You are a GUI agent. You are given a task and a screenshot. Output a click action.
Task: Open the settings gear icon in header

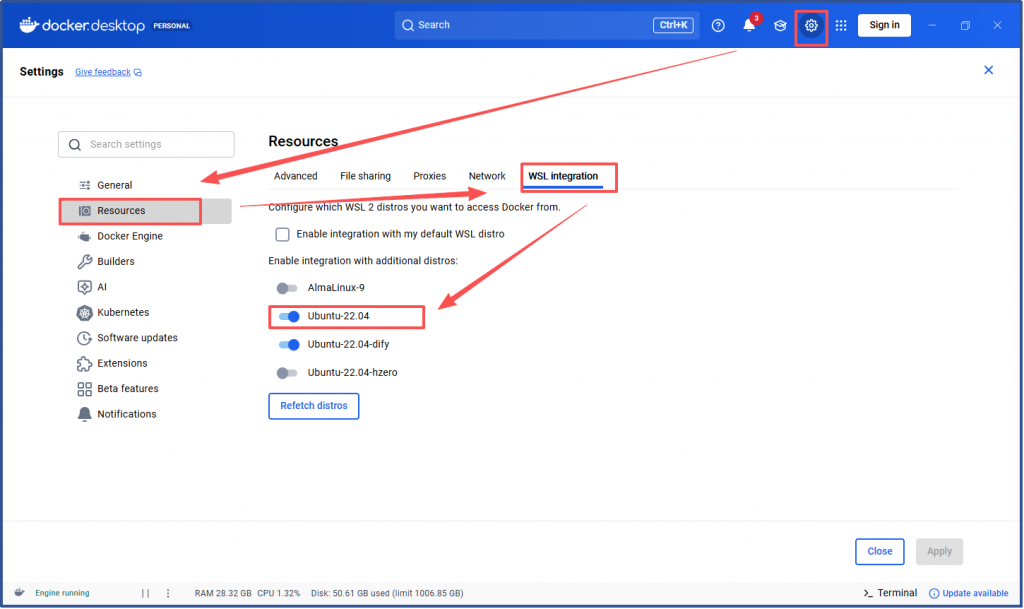click(x=811, y=25)
